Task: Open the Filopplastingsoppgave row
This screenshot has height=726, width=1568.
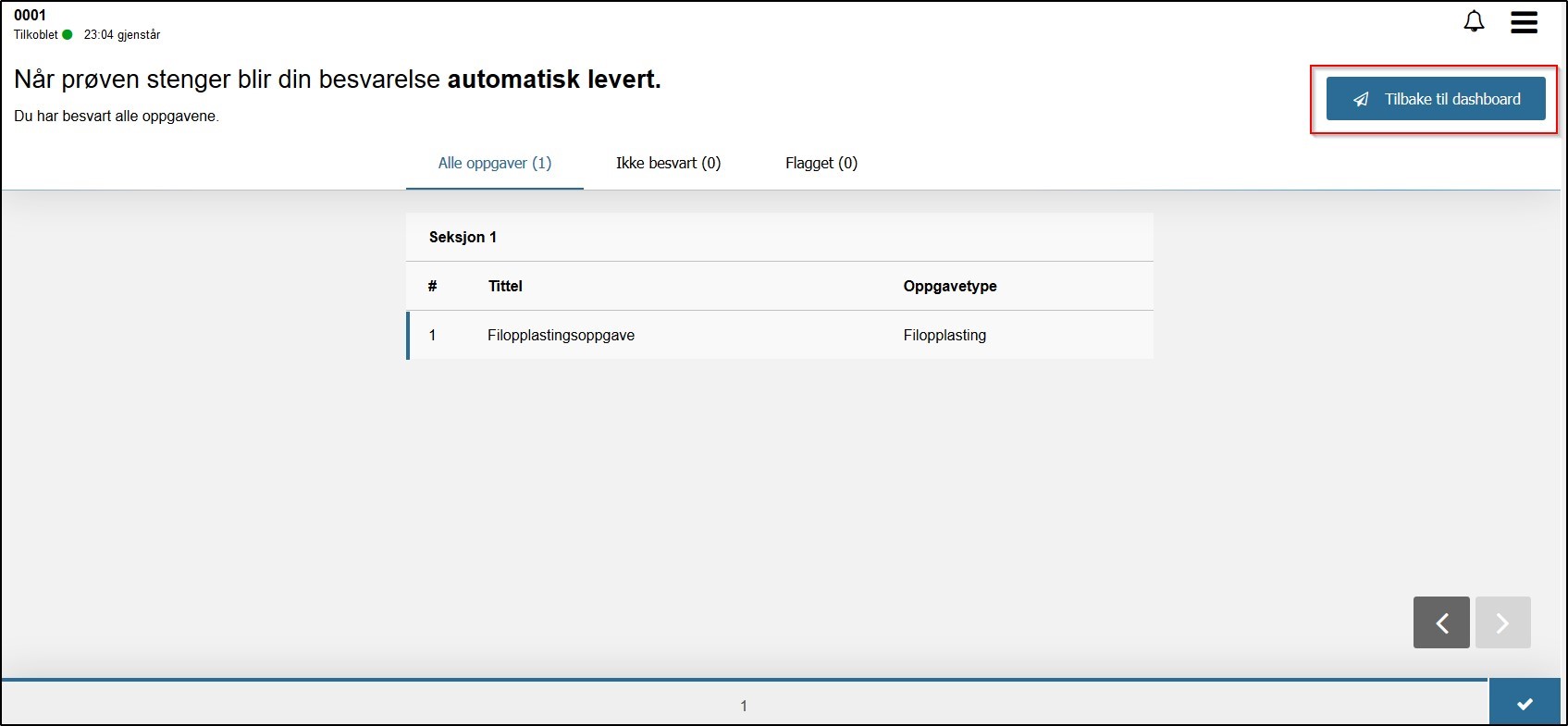Action: click(780, 335)
